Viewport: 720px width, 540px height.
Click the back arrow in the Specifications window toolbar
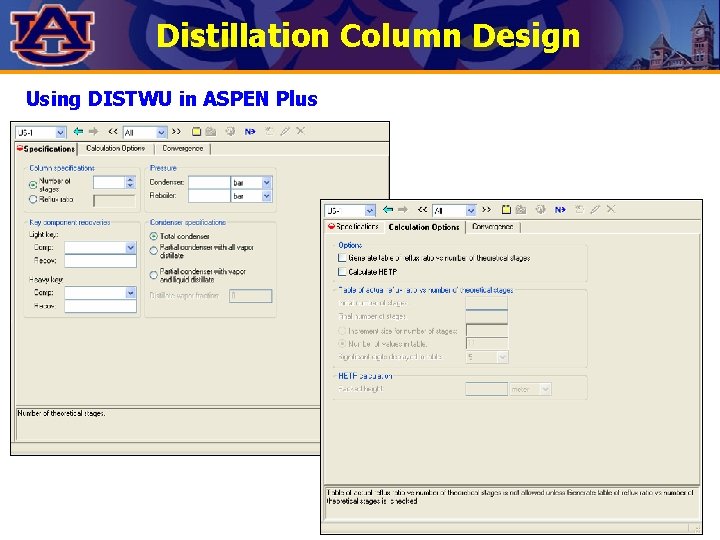(79, 131)
